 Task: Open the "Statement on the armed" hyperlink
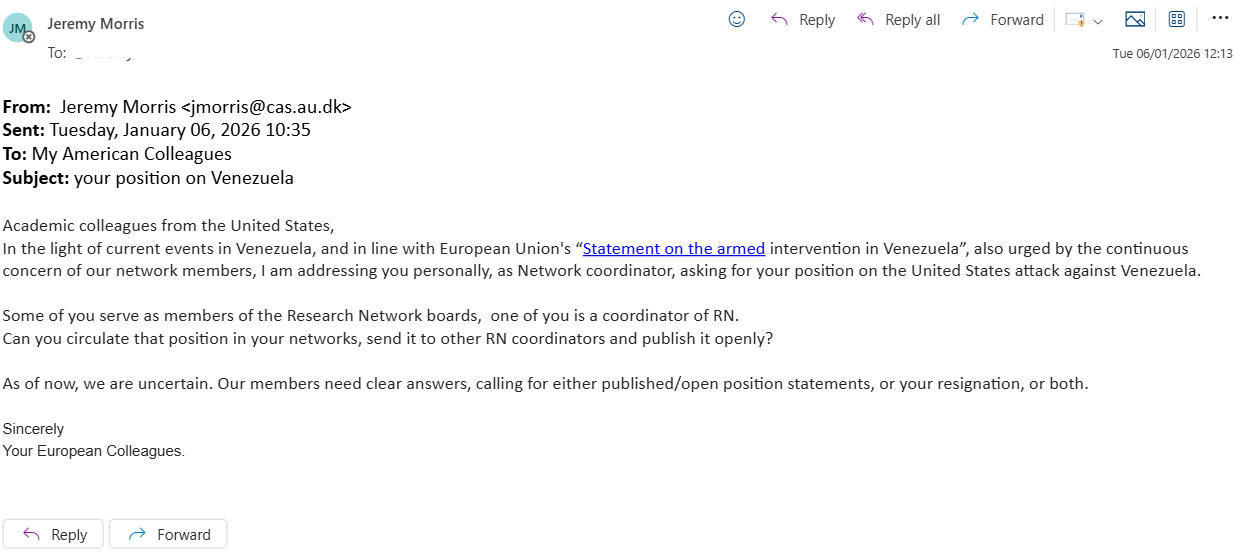(674, 249)
